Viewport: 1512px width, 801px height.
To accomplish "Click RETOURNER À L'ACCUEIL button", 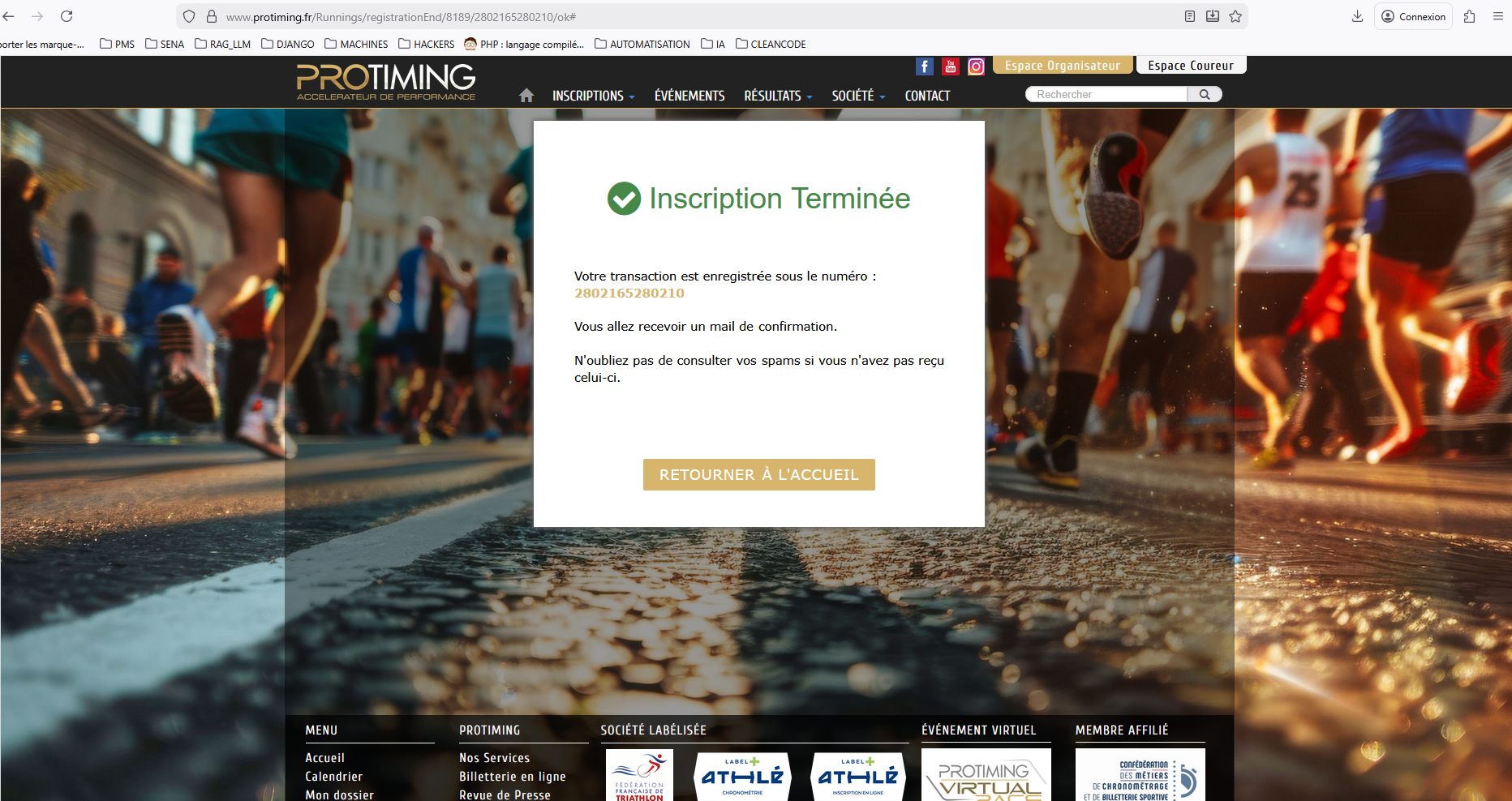I will 759,475.
